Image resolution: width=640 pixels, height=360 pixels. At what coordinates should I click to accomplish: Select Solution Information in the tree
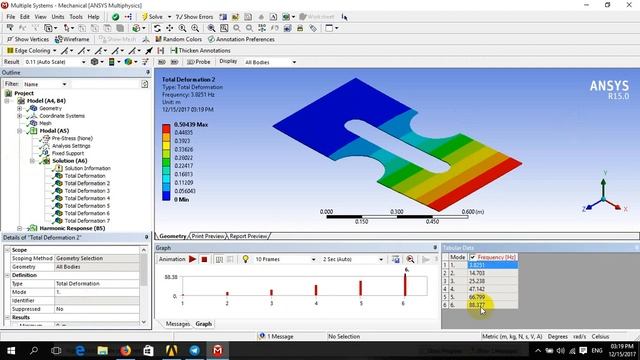tap(87, 168)
